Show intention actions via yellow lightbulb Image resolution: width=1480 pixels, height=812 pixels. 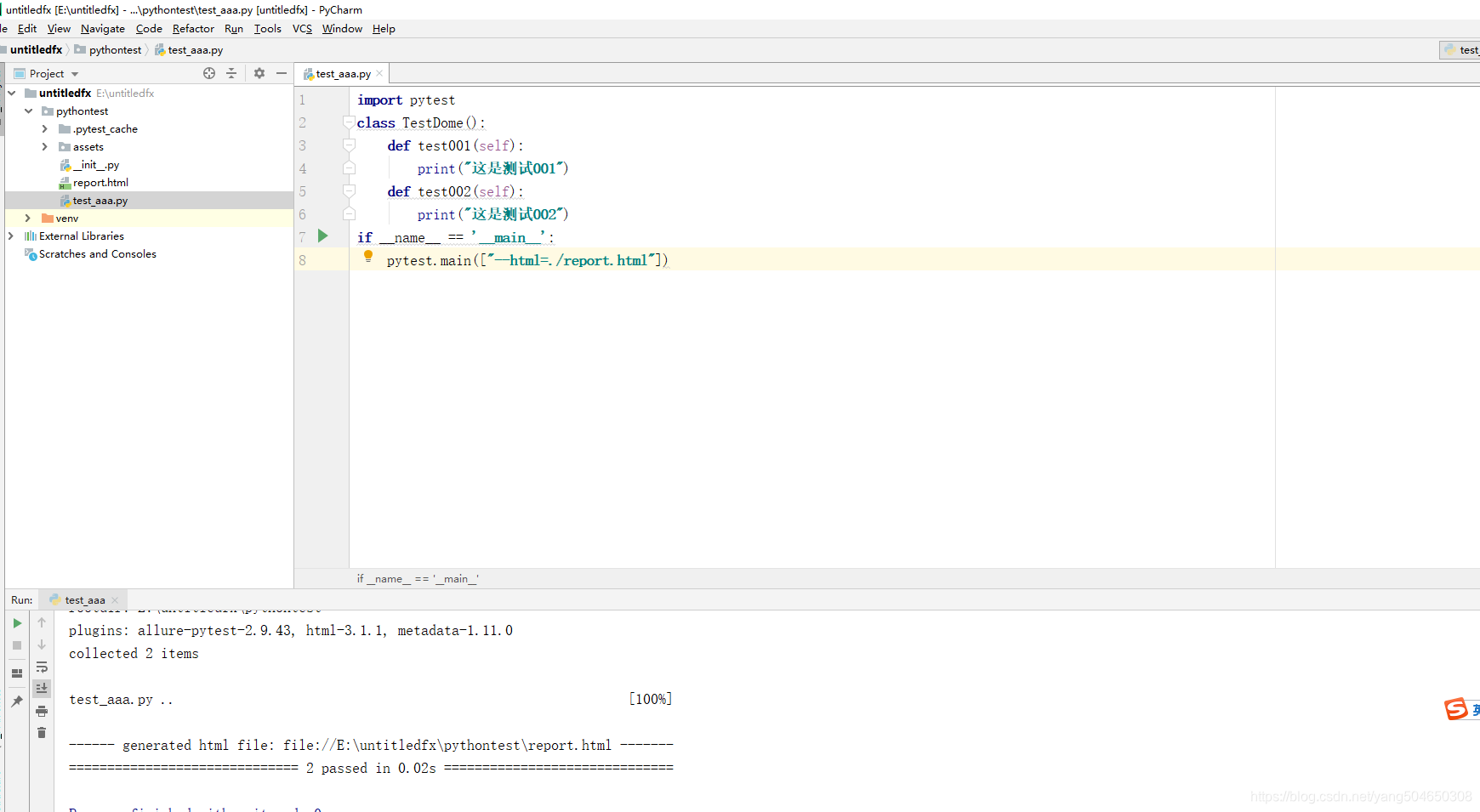coord(368,256)
